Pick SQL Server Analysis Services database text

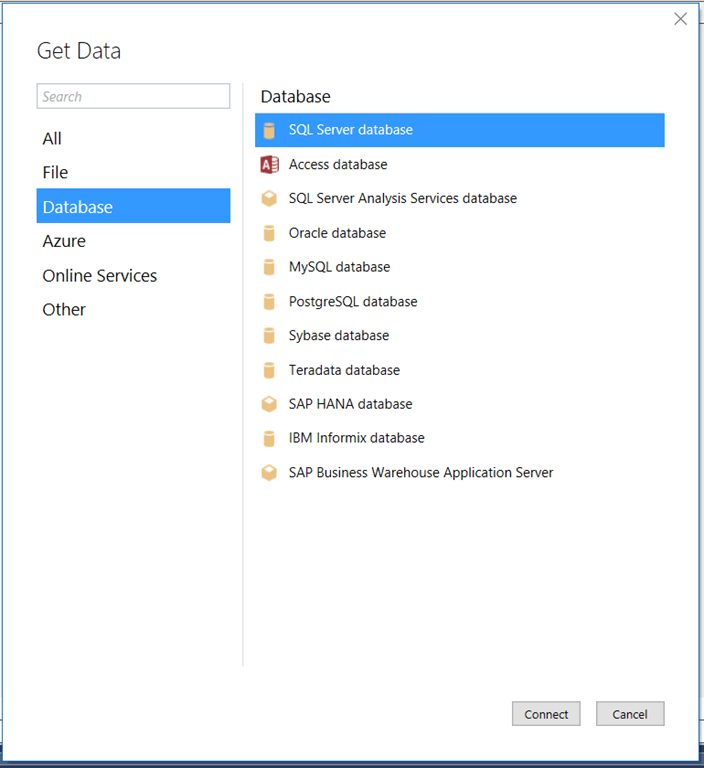coord(403,198)
